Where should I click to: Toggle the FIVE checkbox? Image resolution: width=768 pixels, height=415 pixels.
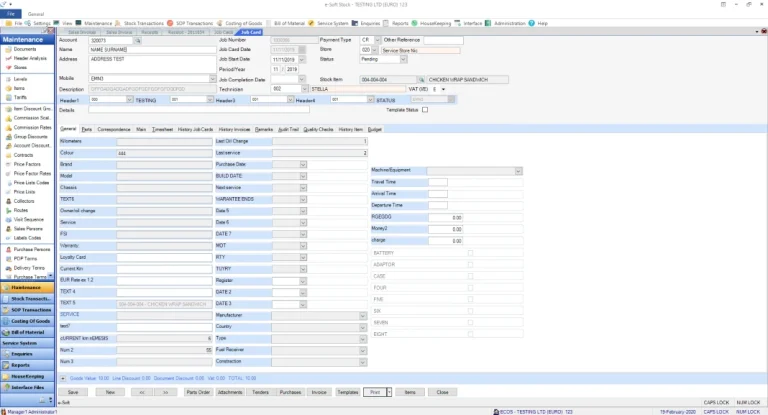(x=470, y=299)
